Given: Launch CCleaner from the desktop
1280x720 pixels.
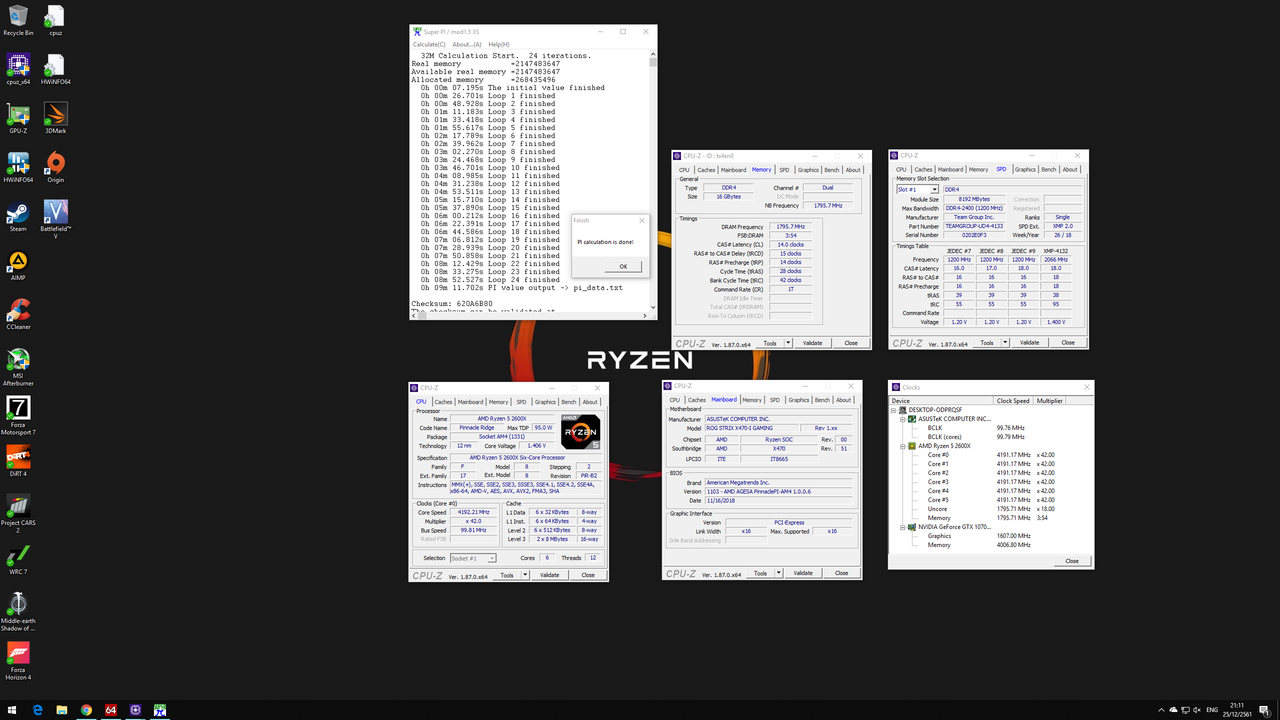Looking at the screenshot, I should (18, 314).
